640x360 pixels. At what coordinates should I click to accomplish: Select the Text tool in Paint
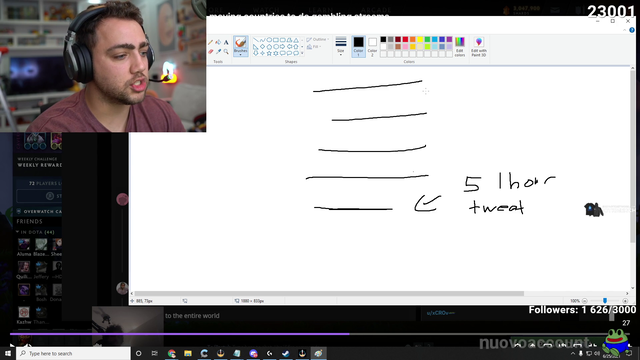(226, 42)
